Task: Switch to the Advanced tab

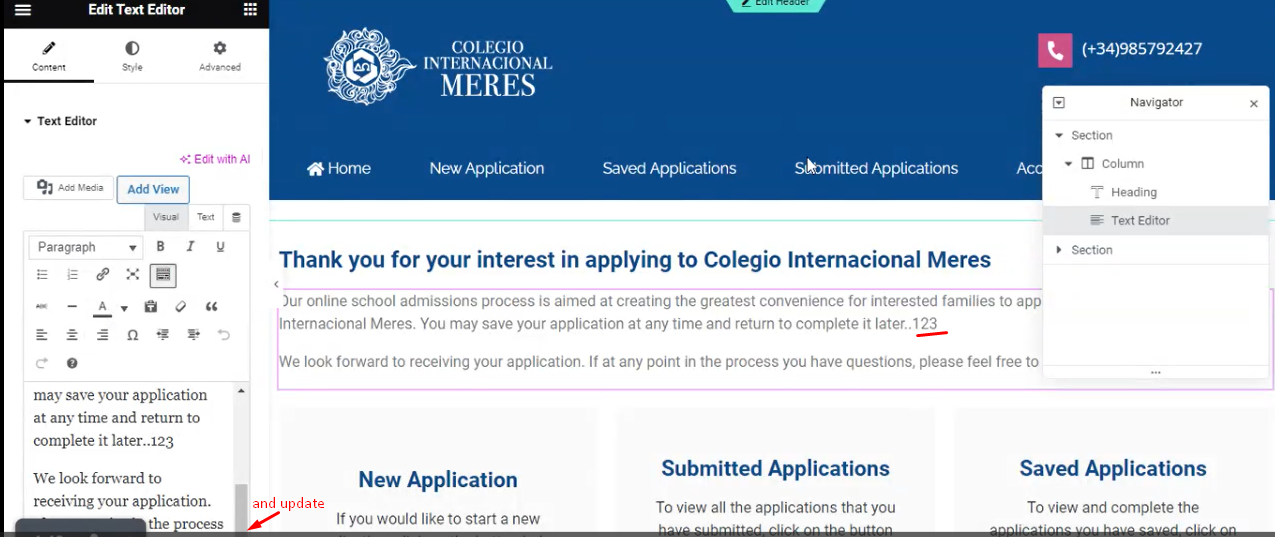Action: pyautogui.click(x=220, y=56)
